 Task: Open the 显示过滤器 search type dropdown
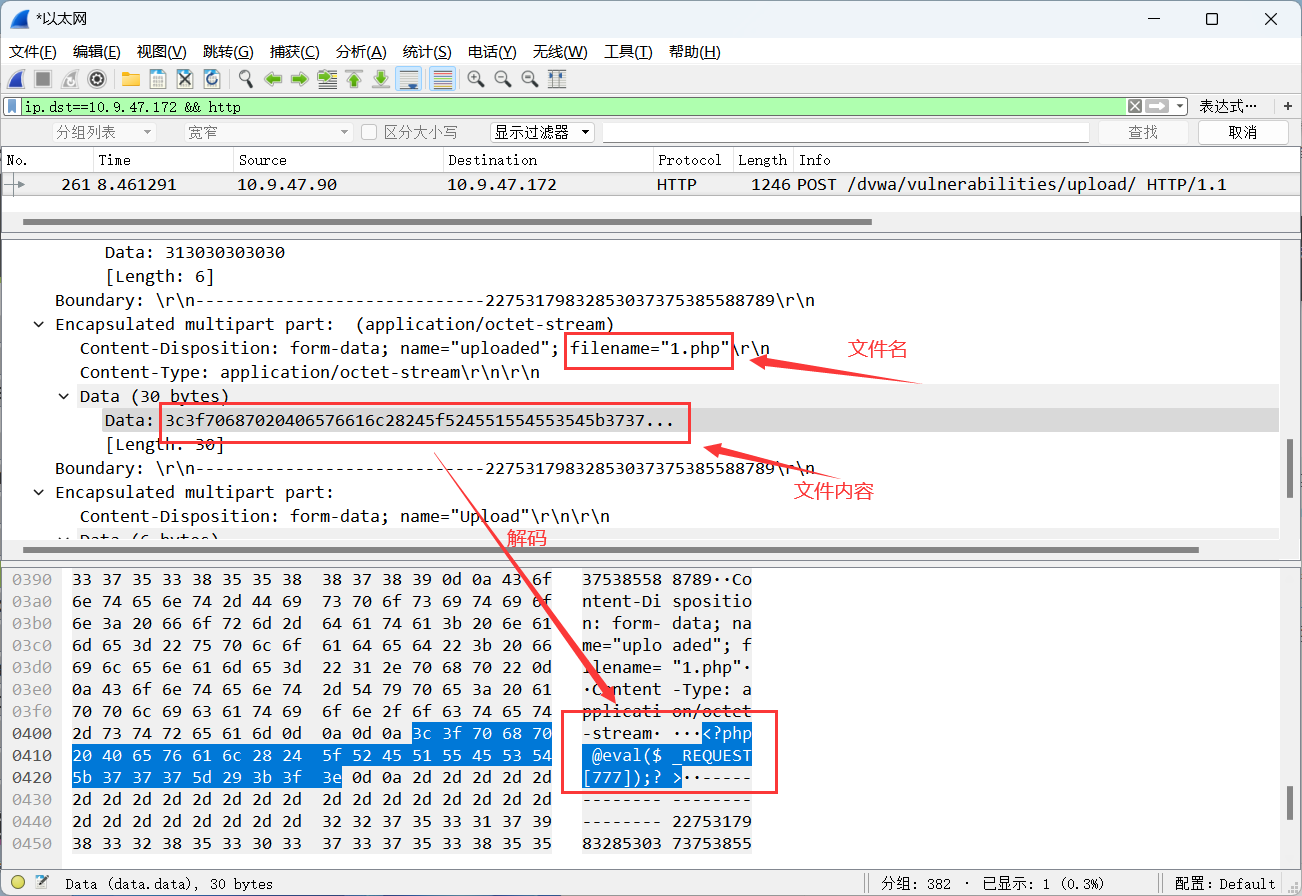pos(542,132)
